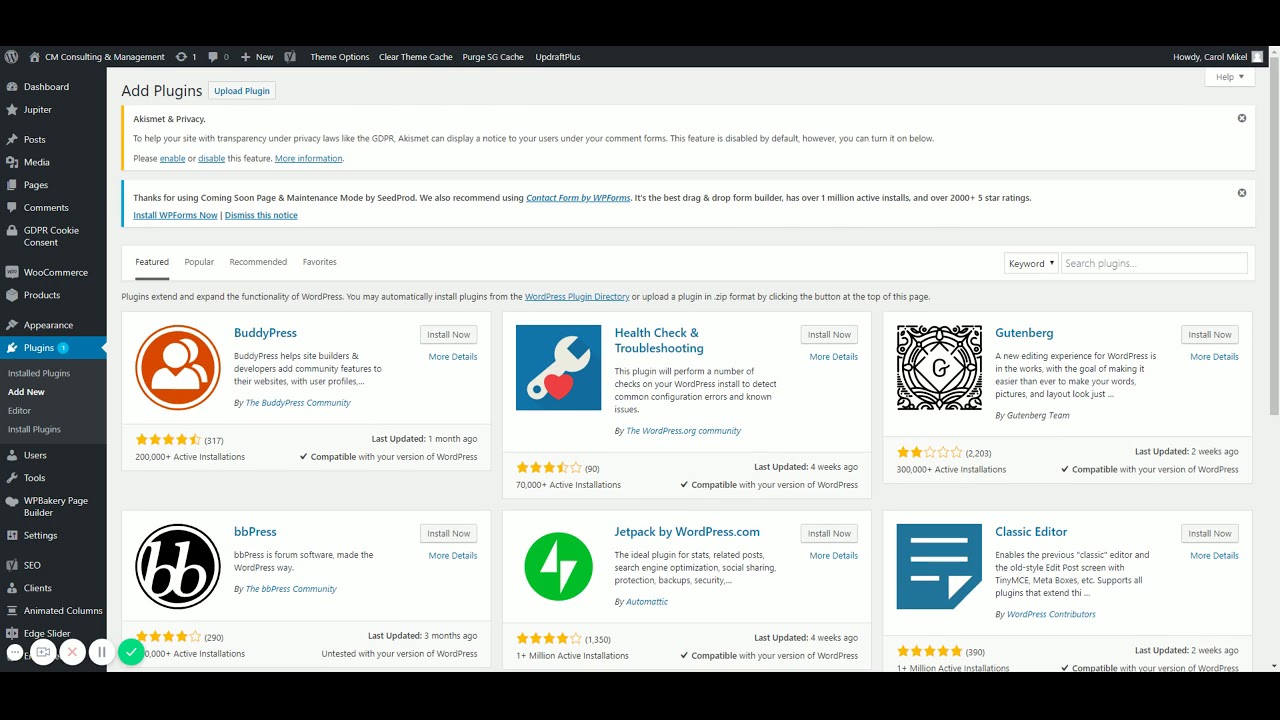Install the BuddyPress plugin now
Image resolution: width=1280 pixels, height=720 pixels.
pyautogui.click(x=448, y=335)
